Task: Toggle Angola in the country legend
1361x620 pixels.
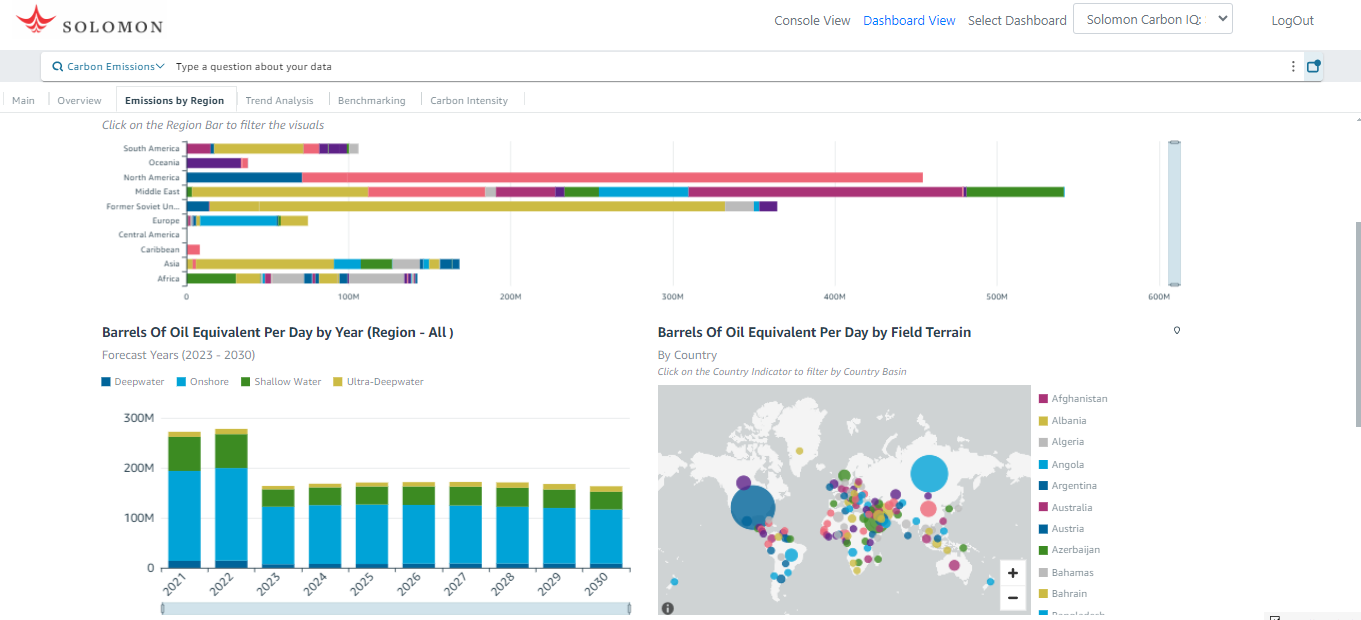Action: [1061, 465]
